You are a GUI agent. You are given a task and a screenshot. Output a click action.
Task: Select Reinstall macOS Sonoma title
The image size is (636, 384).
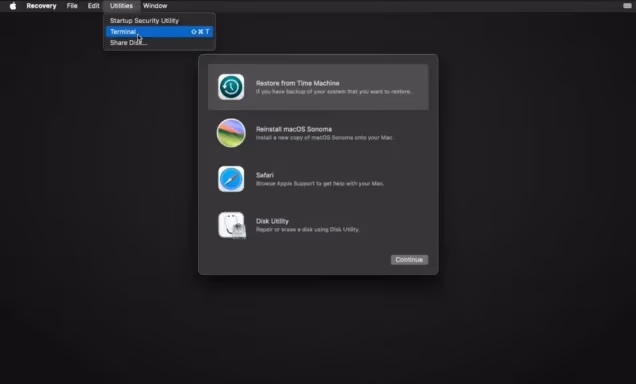coord(294,129)
